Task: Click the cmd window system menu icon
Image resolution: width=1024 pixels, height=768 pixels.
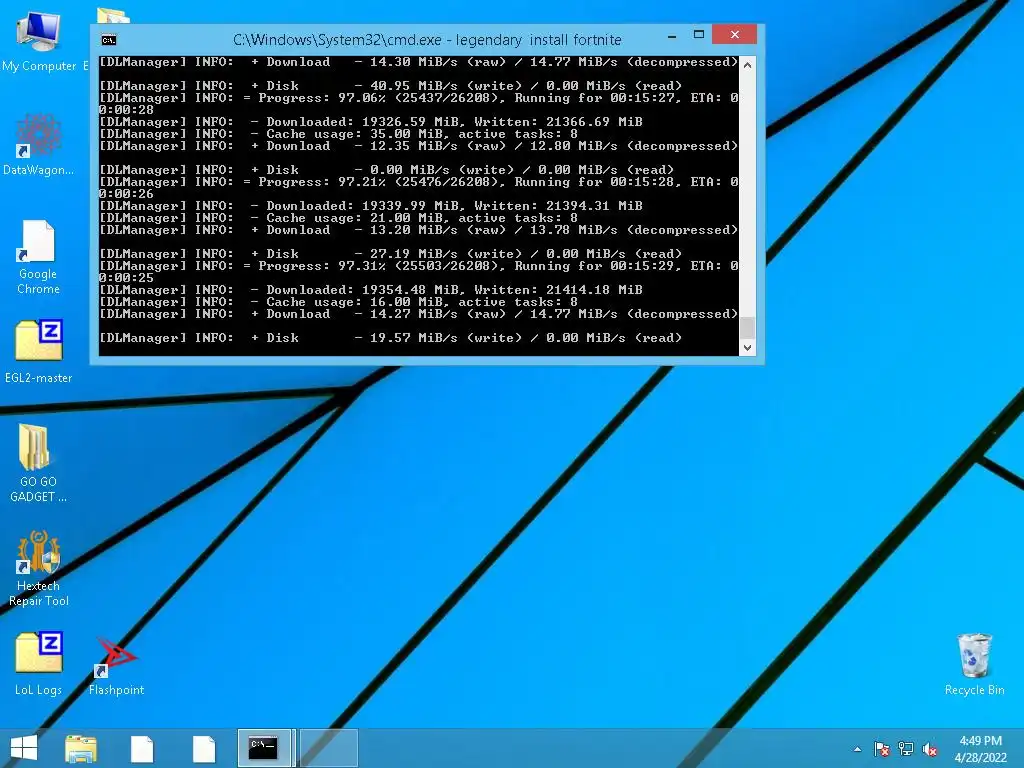Action: coord(109,40)
